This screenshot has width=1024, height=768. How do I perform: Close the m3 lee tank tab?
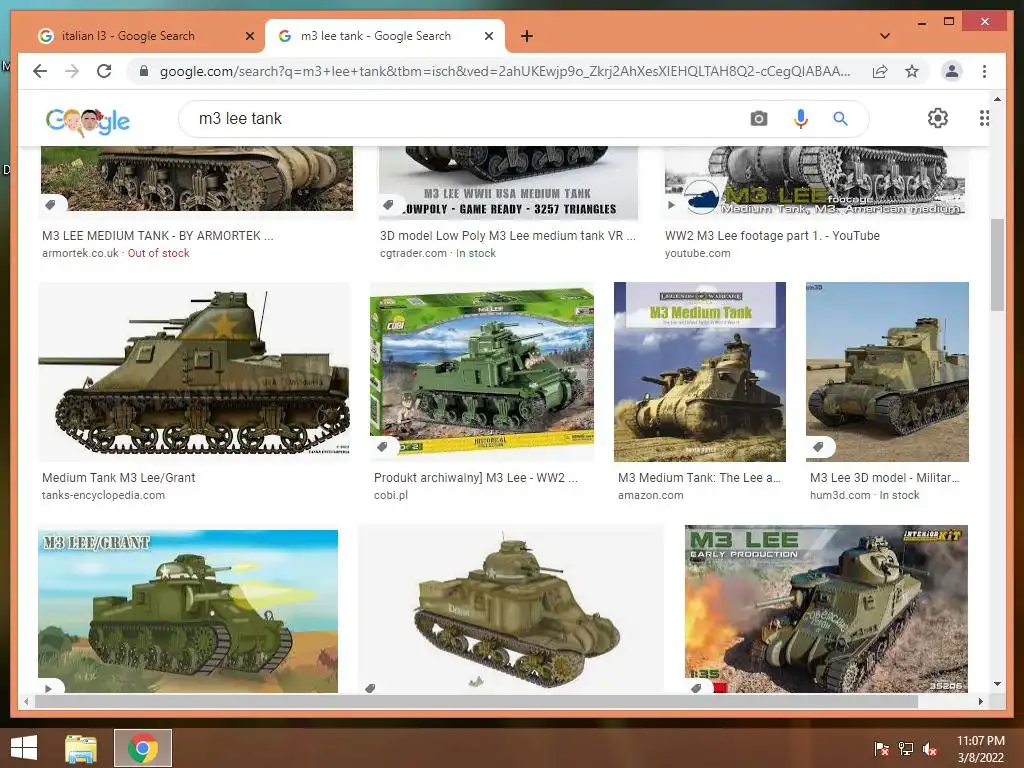(488, 37)
